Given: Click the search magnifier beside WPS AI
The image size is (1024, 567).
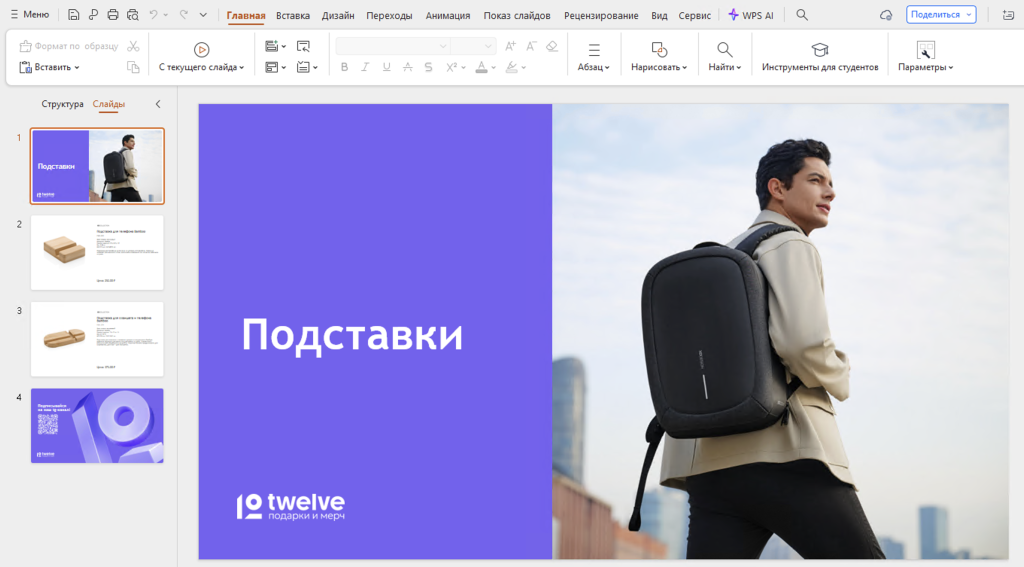Looking at the screenshot, I should click(x=802, y=15).
